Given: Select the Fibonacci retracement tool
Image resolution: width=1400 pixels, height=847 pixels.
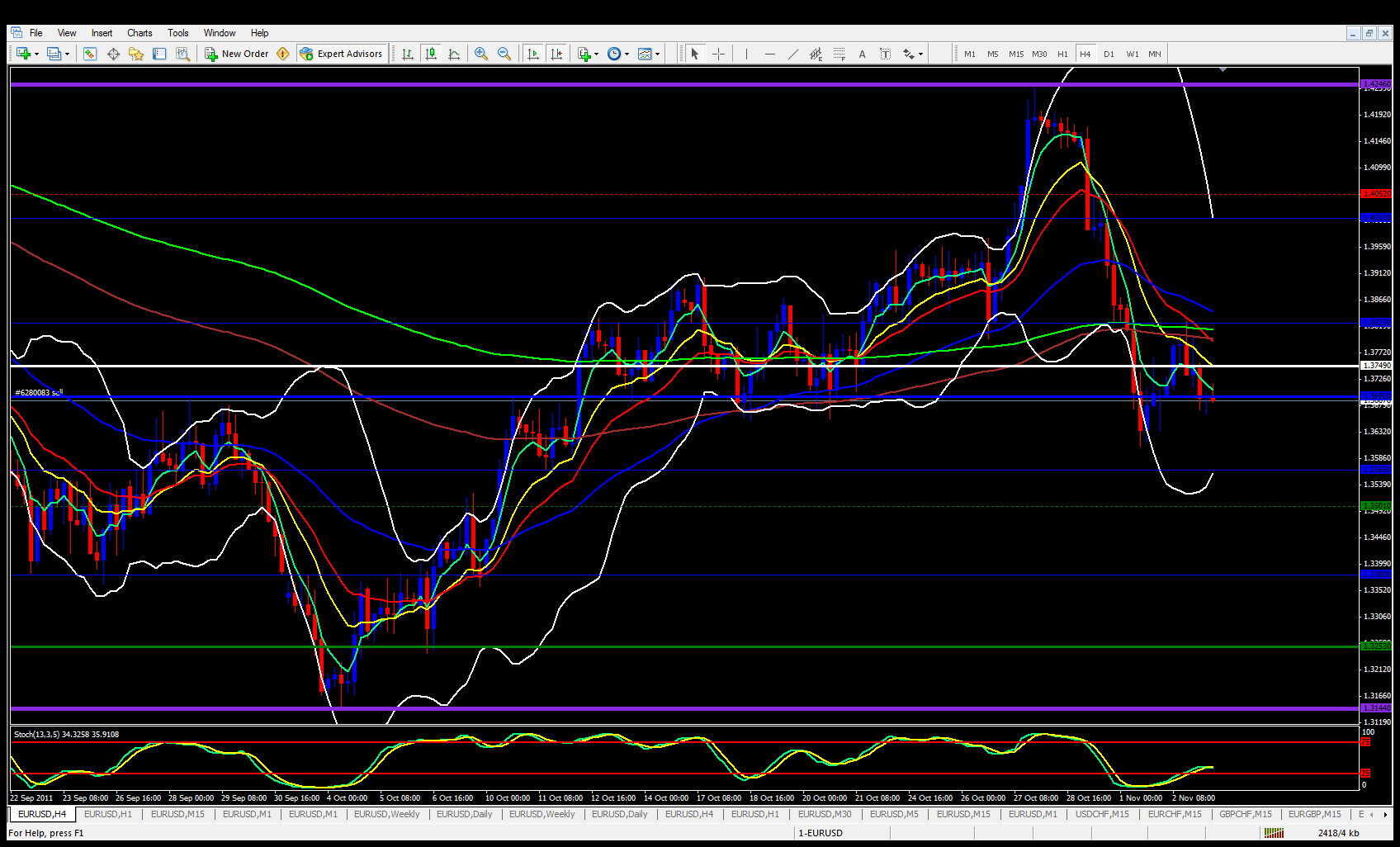Looking at the screenshot, I should point(839,54).
